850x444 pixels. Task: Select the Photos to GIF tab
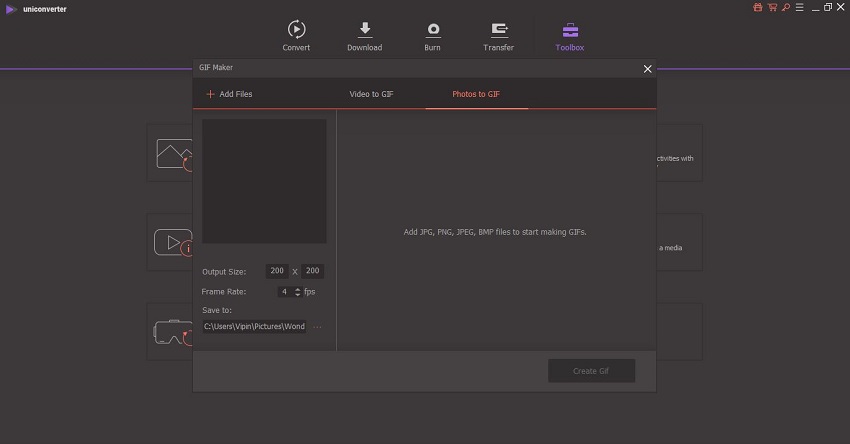476,94
